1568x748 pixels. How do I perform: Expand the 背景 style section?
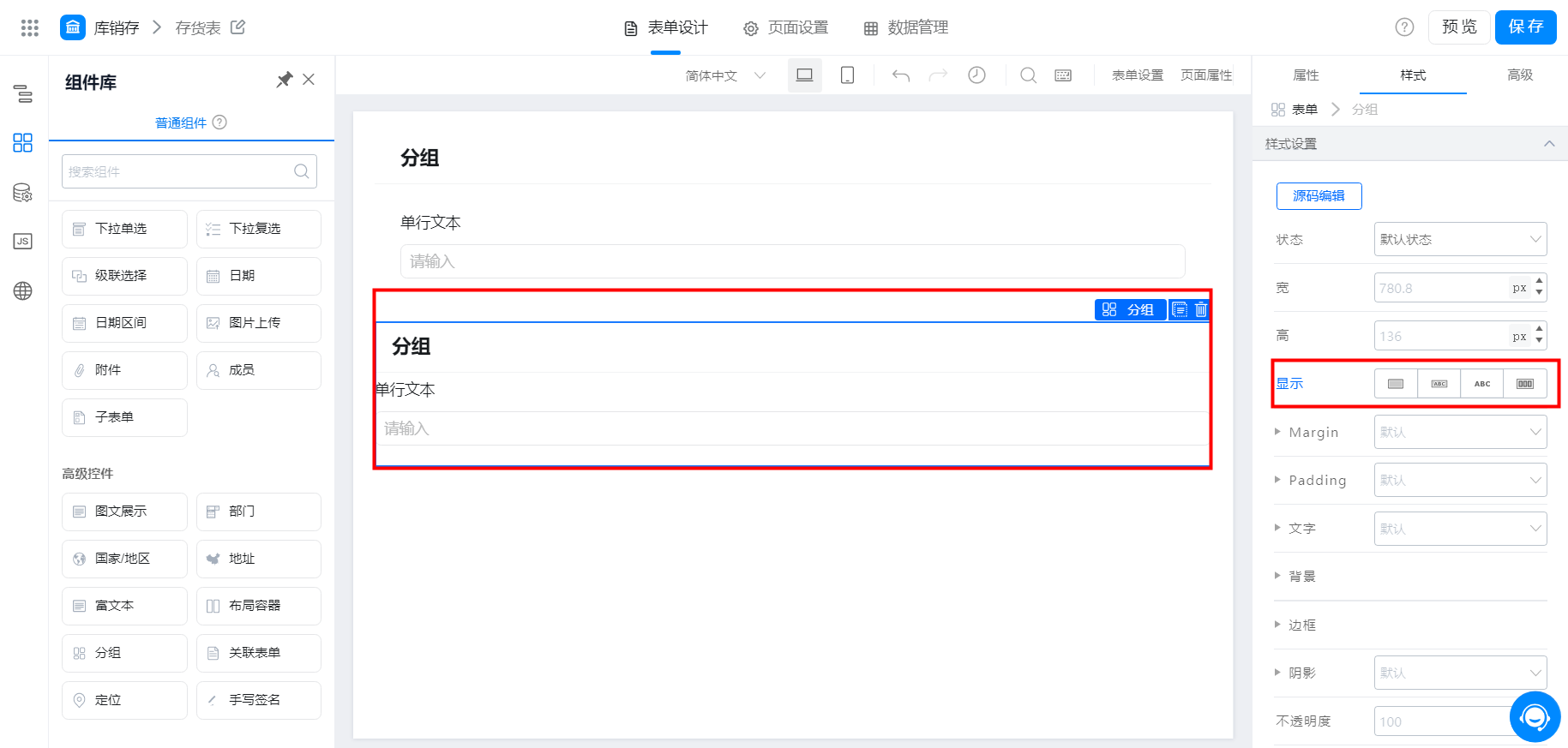(1301, 577)
